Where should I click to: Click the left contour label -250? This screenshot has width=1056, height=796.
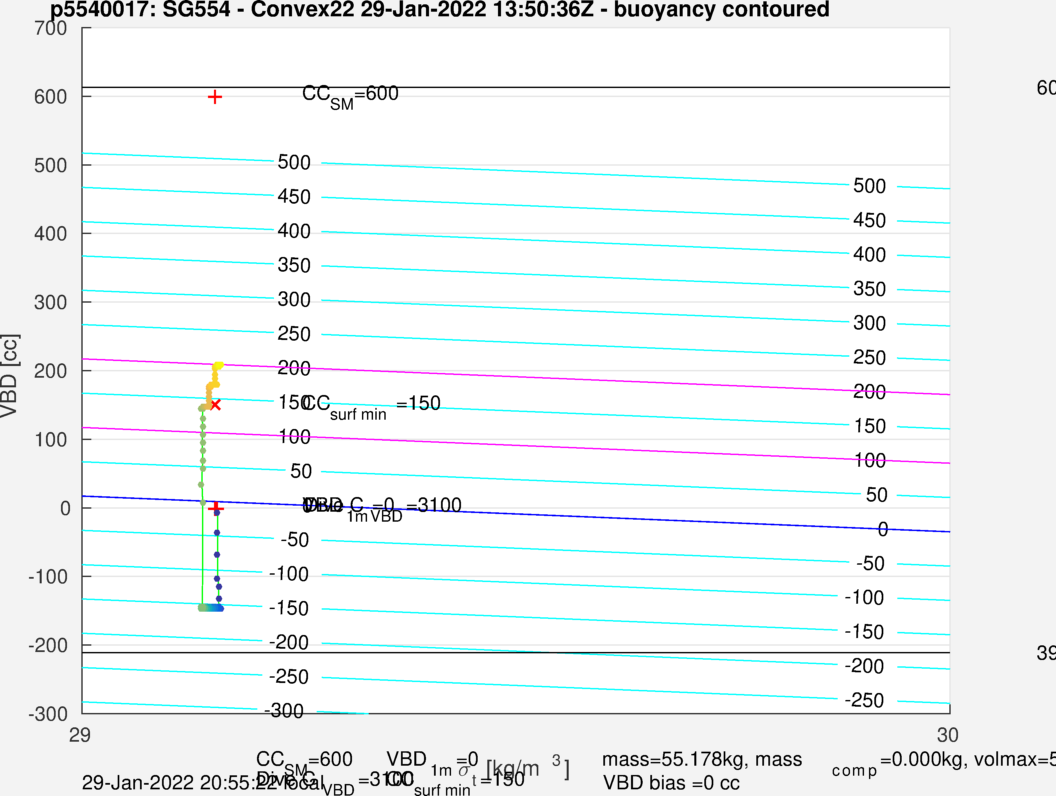tap(289, 677)
